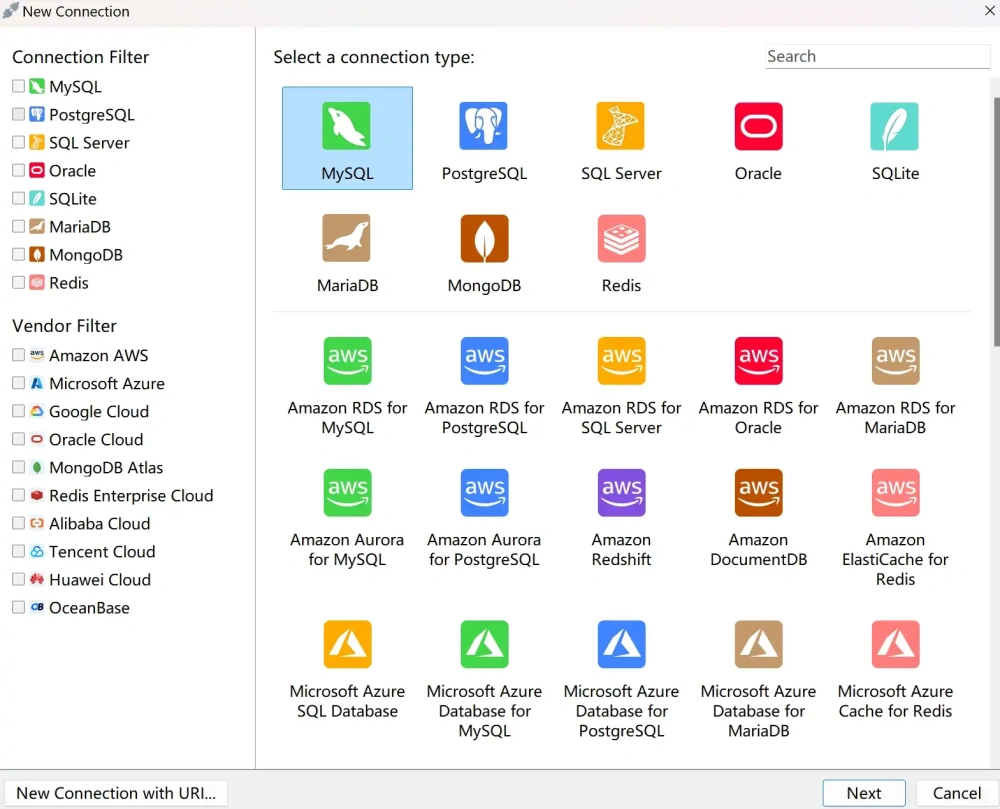Close the New Connection window
1000x809 pixels.
(989, 11)
